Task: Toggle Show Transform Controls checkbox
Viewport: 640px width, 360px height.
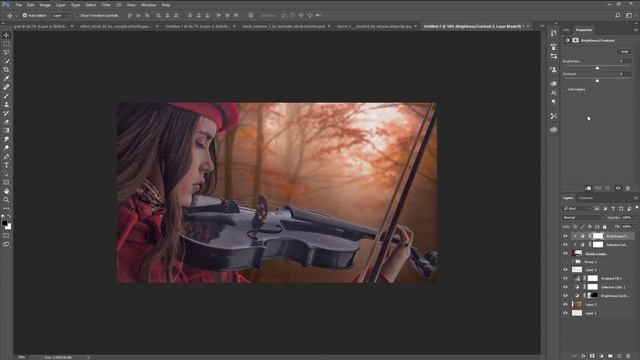Action: [77, 16]
